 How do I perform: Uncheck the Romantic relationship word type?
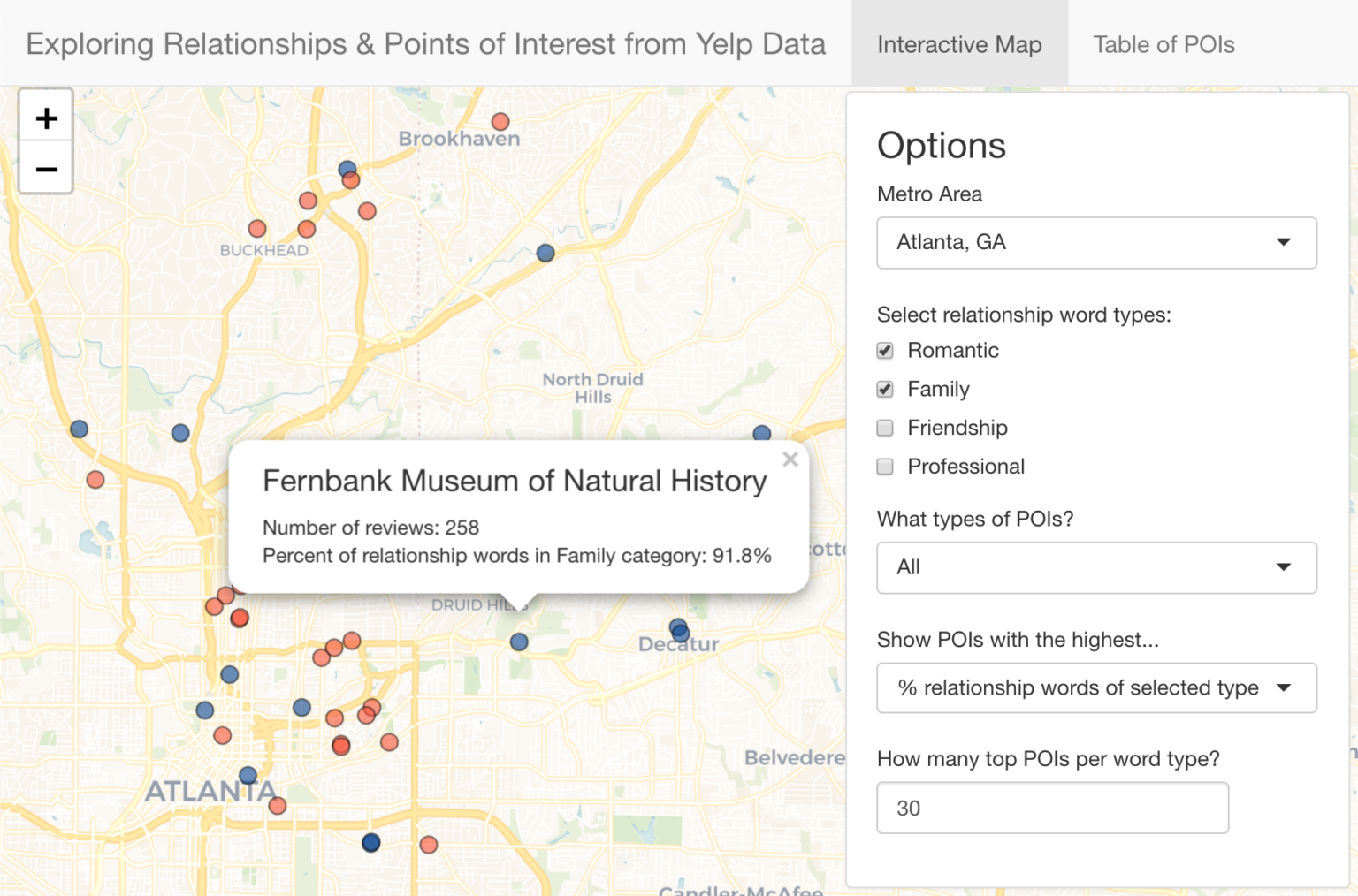(x=884, y=350)
